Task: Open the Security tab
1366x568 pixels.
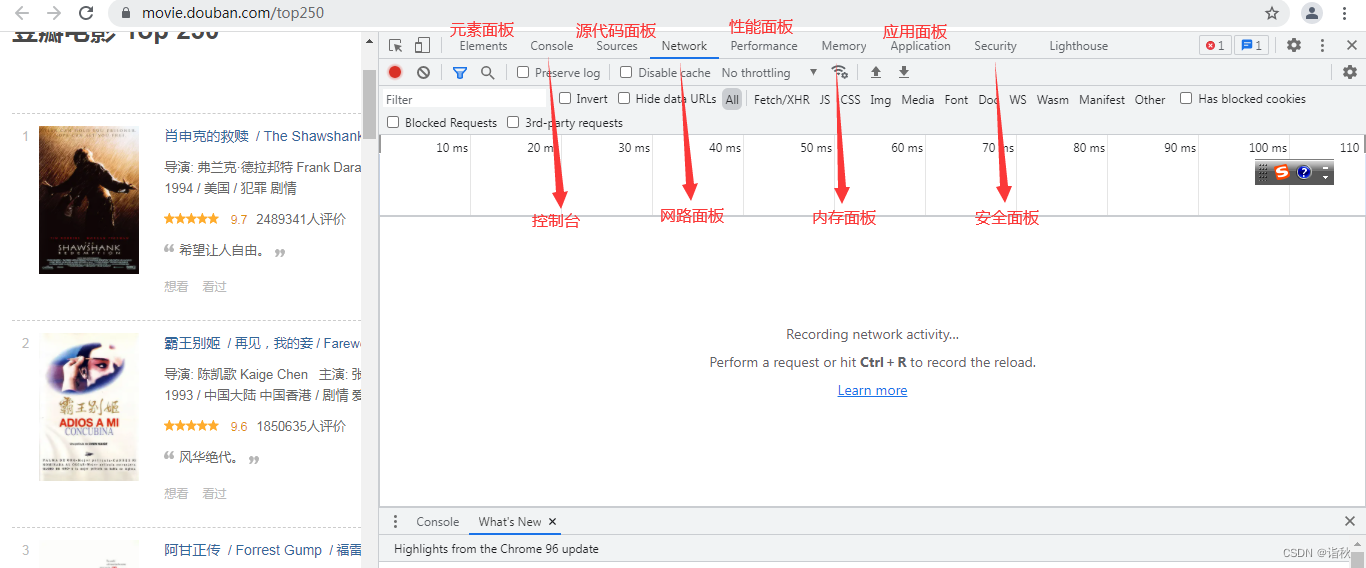Action: pyautogui.click(x=995, y=46)
